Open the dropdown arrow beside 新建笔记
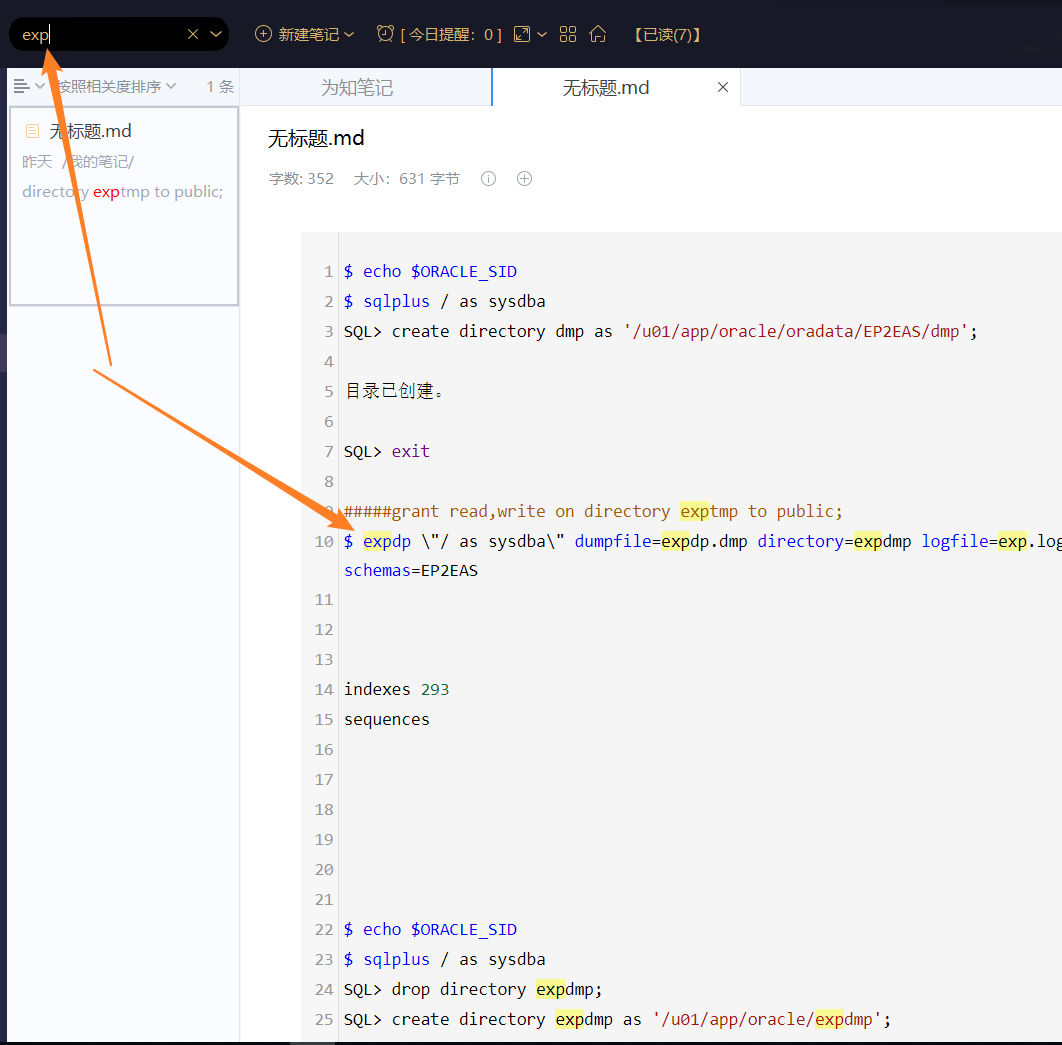The width and height of the screenshot is (1062, 1045). pos(349,35)
